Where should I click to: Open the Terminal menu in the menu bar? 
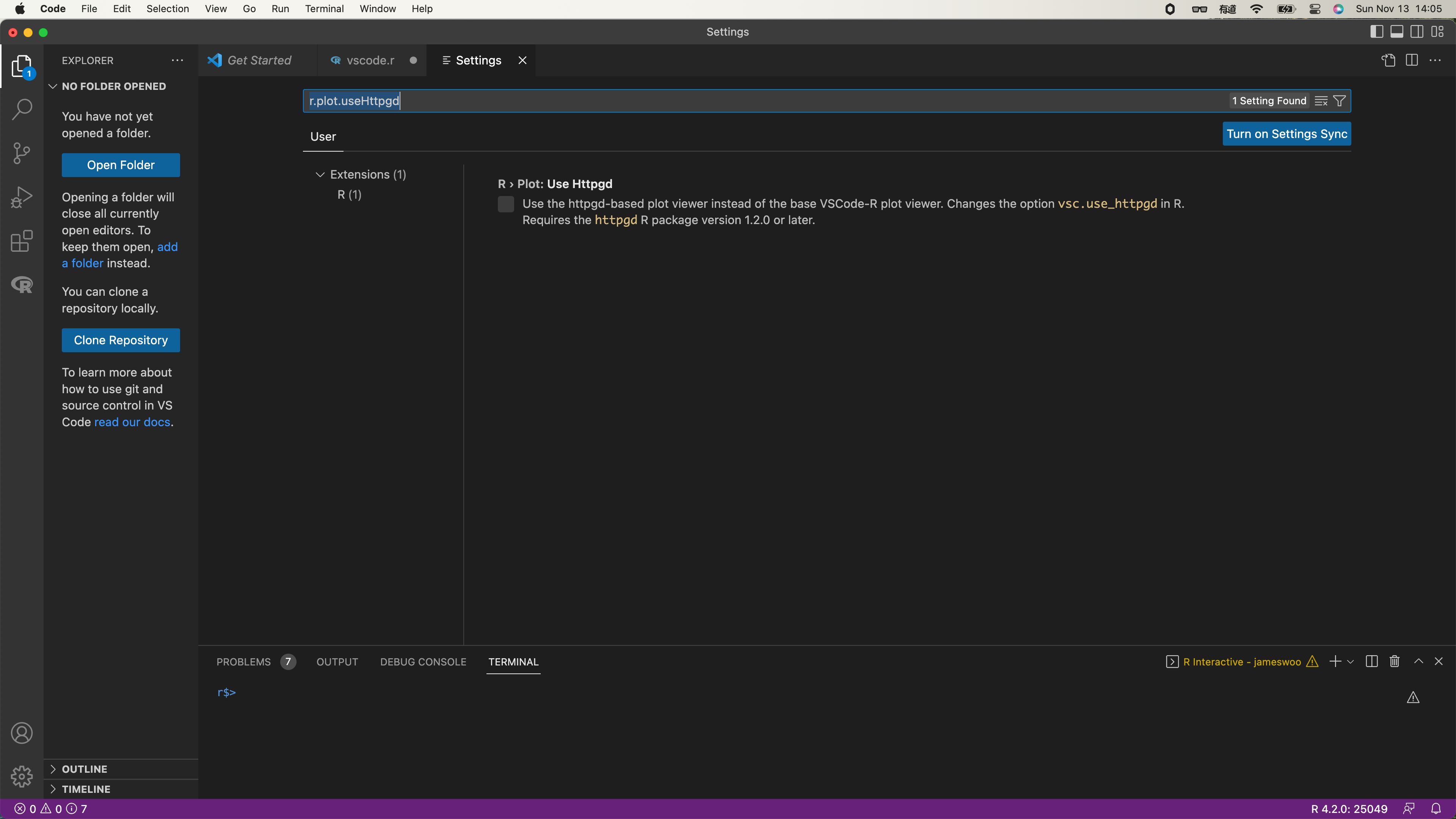(x=325, y=8)
